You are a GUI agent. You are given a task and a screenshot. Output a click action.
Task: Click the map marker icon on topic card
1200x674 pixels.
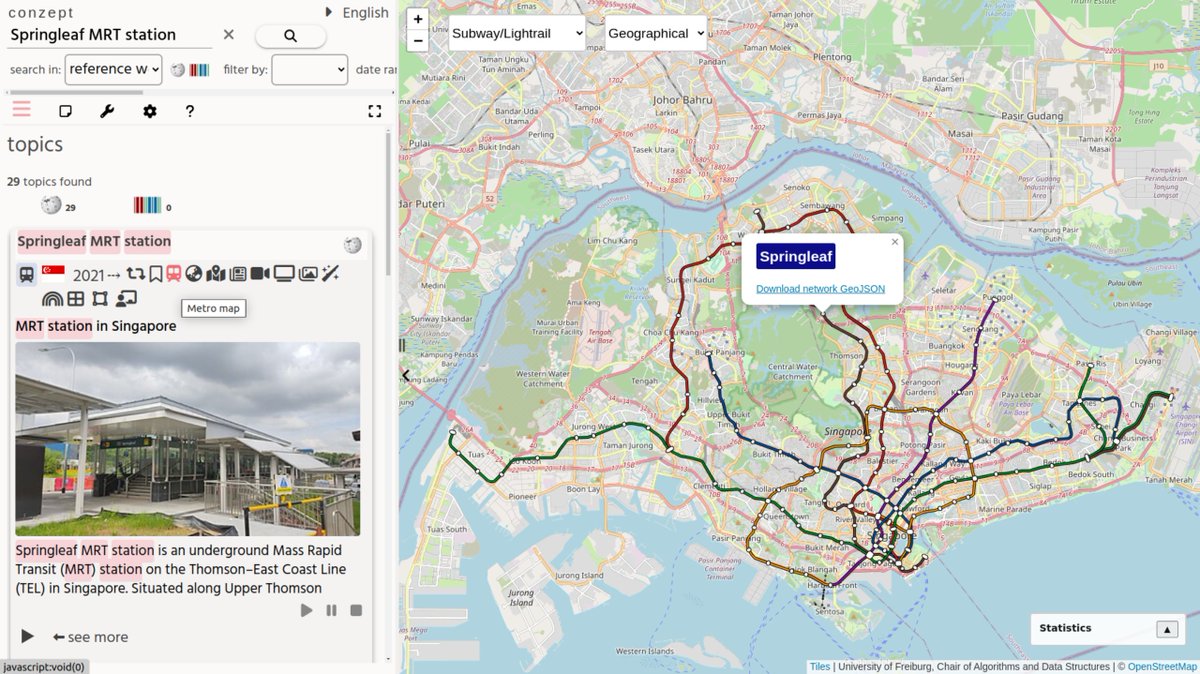point(216,274)
